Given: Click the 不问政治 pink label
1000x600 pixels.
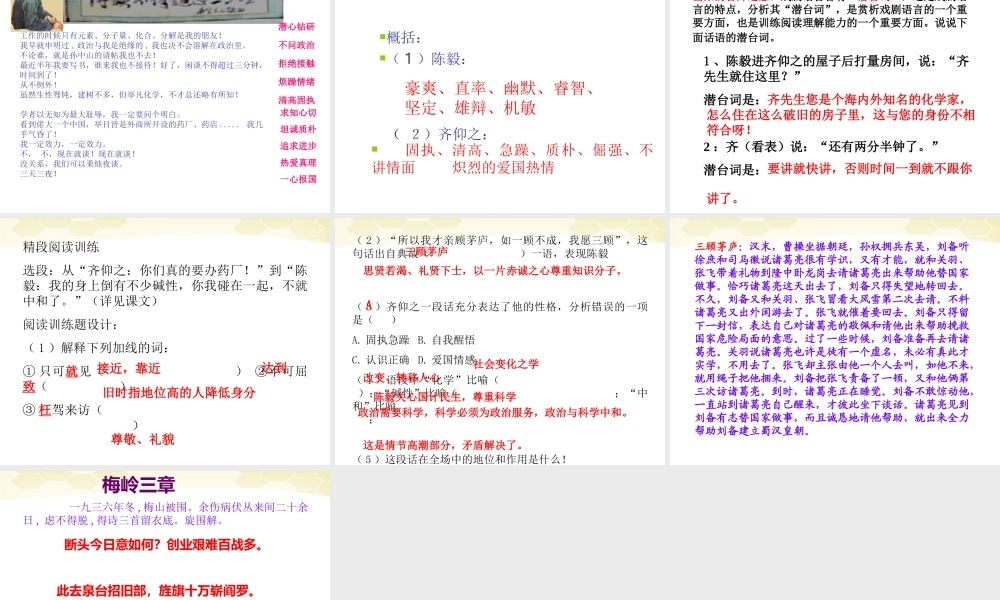Looking at the screenshot, I should tap(296, 45).
